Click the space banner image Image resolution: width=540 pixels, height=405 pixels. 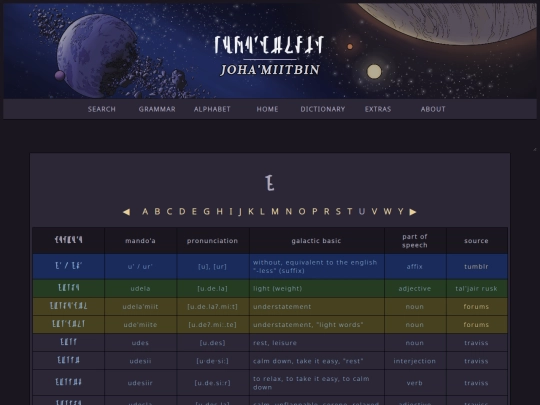pos(270,51)
